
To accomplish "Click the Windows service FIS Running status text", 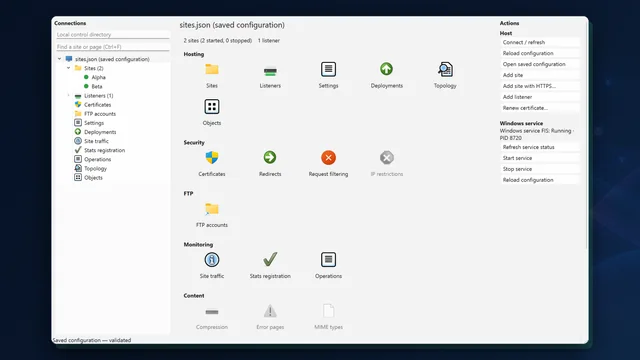I will [537, 134].
